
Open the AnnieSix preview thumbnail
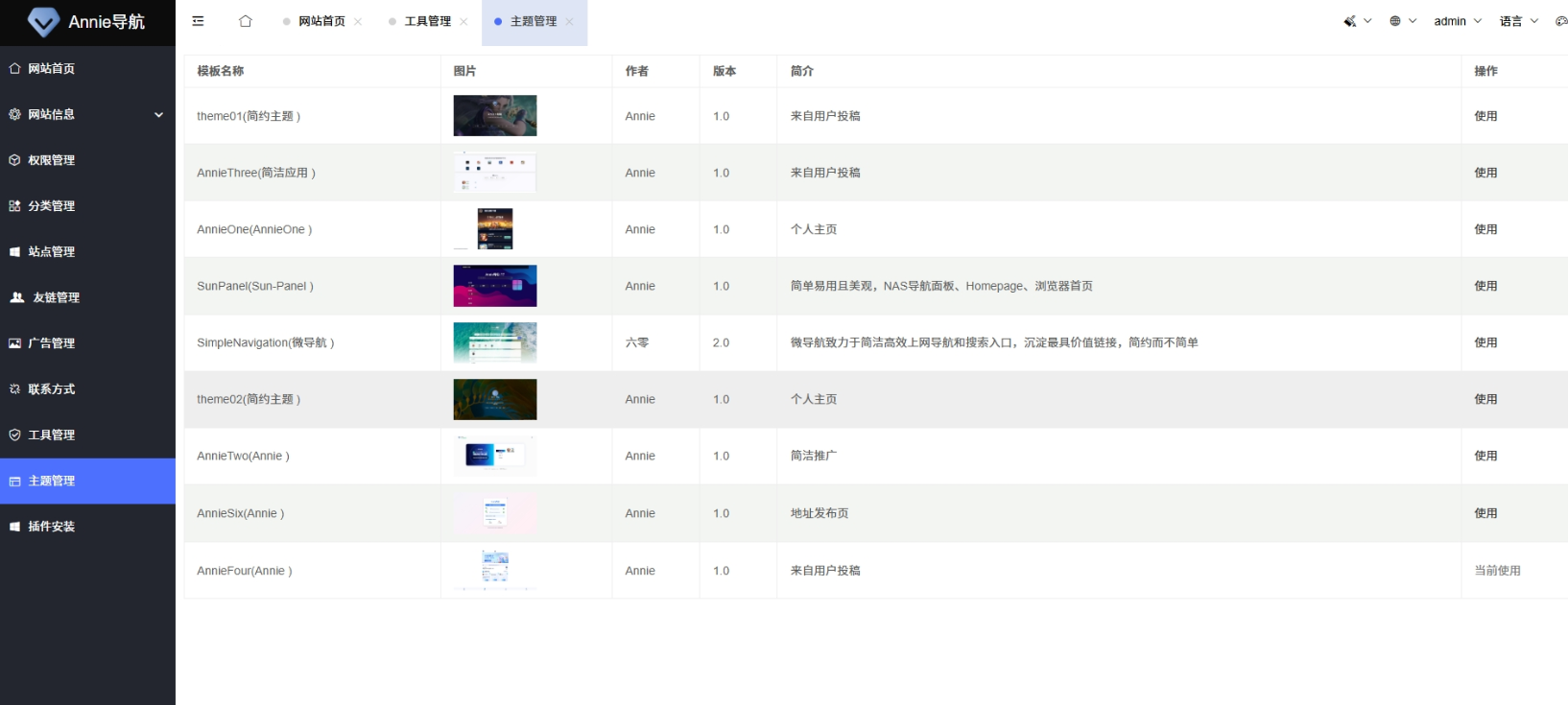495,513
